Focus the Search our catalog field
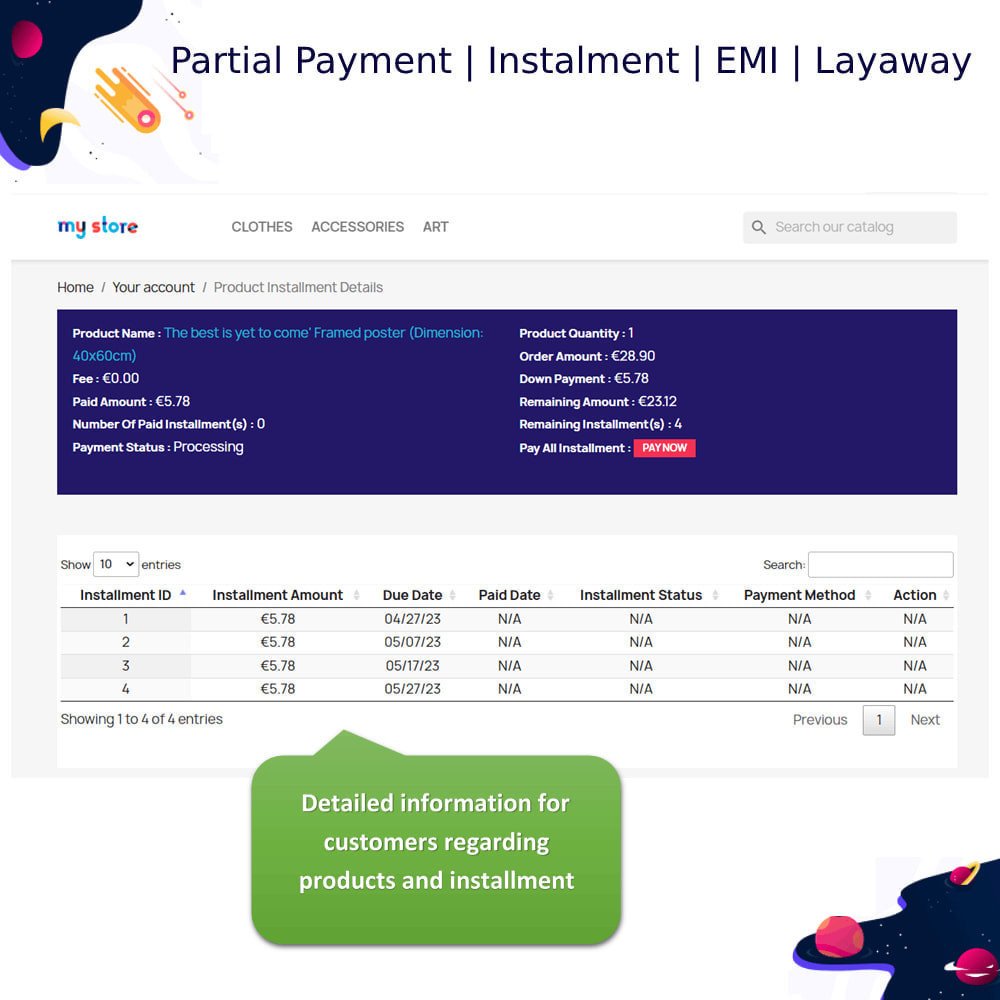The height and width of the screenshot is (1000, 1000). (850, 228)
